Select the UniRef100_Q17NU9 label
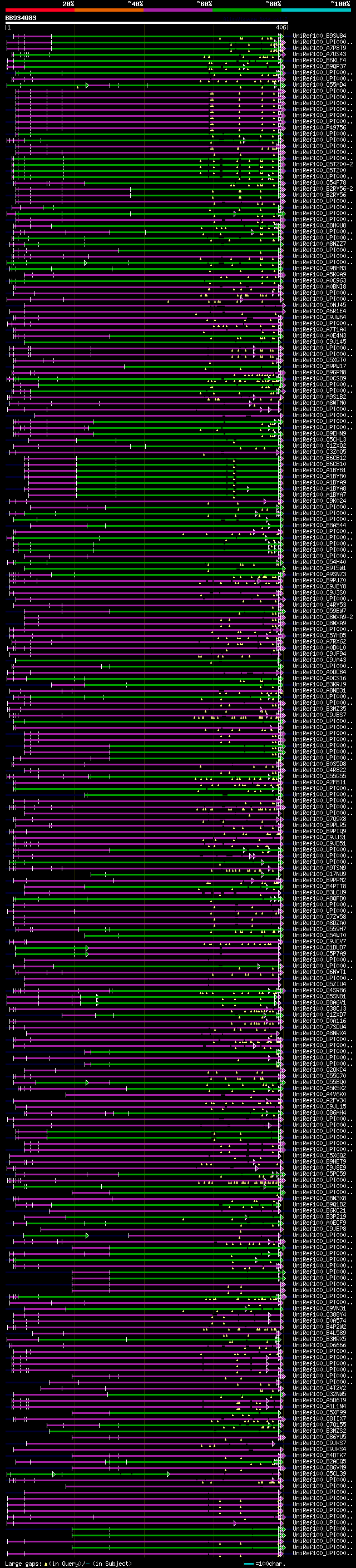 (319, 874)
